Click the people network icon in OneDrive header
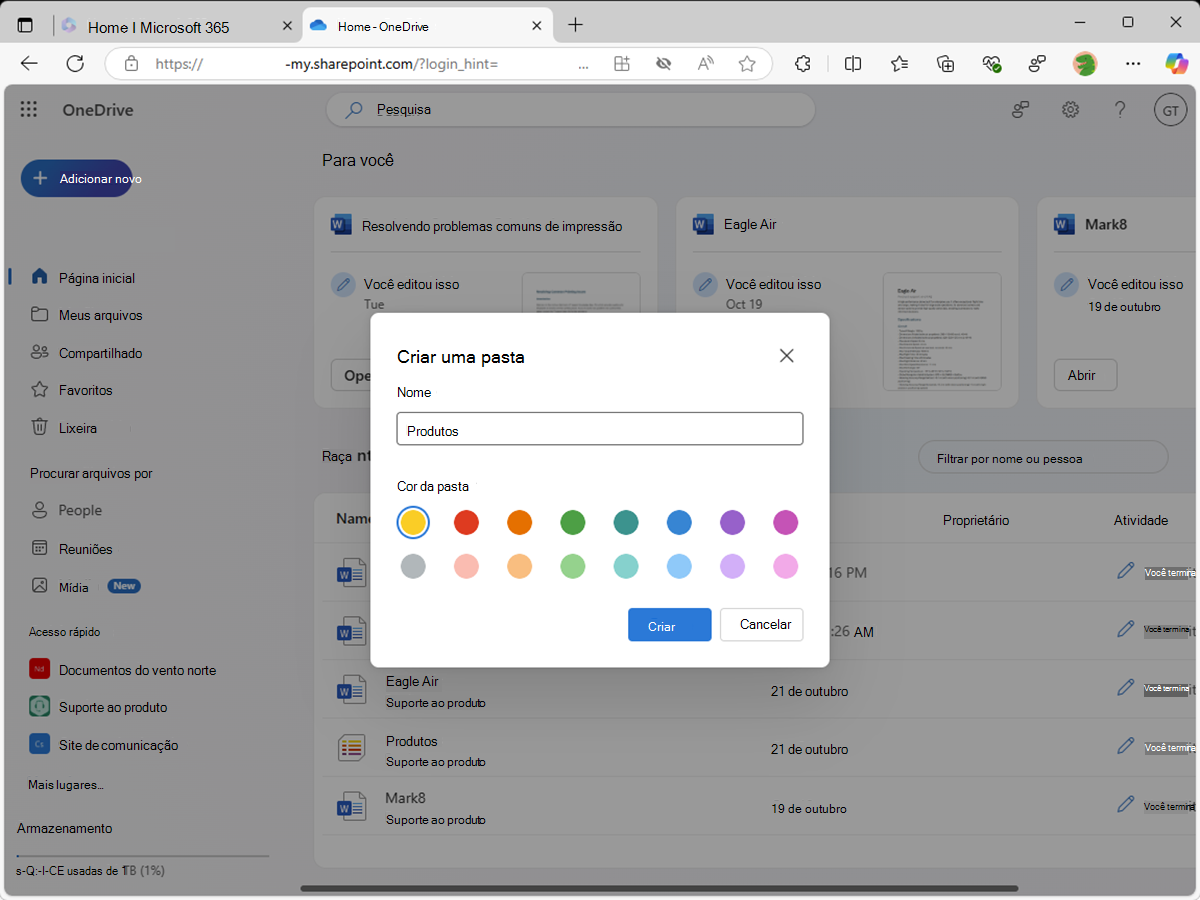This screenshot has width=1200, height=900. (x=1020, y=110)
